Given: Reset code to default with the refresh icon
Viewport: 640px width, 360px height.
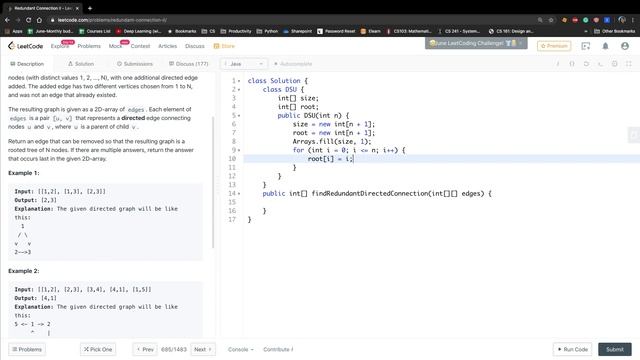Looking at the screenshot, I should click(x=586, y=64).
